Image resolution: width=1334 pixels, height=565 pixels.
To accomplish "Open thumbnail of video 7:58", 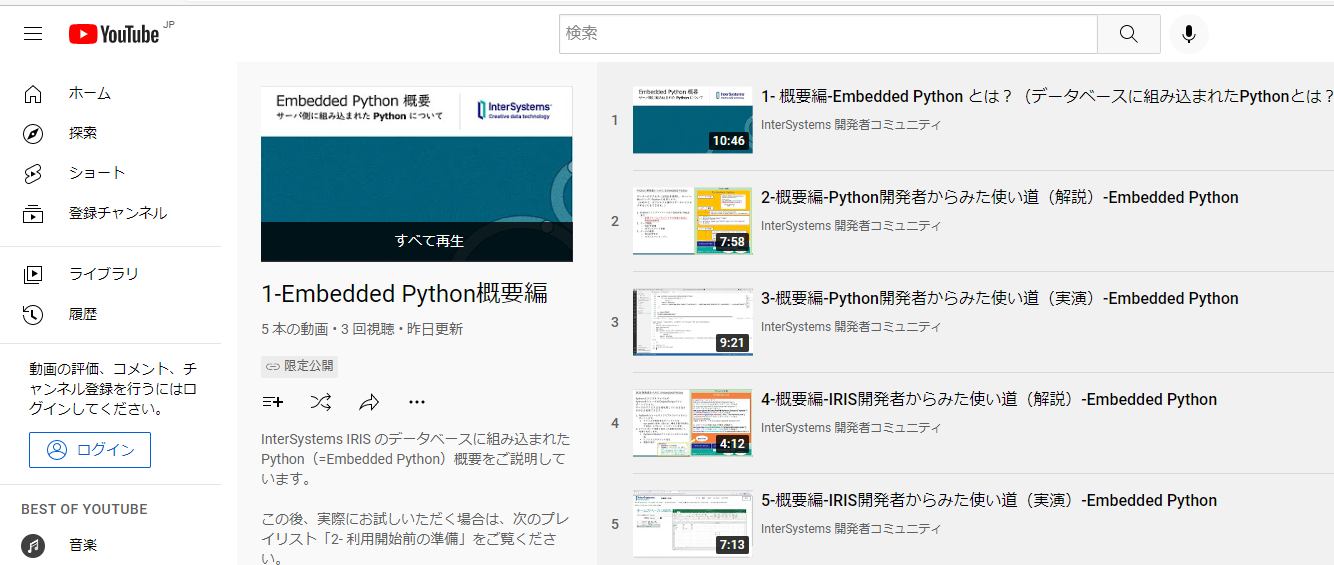I will [x=693, y=221].
